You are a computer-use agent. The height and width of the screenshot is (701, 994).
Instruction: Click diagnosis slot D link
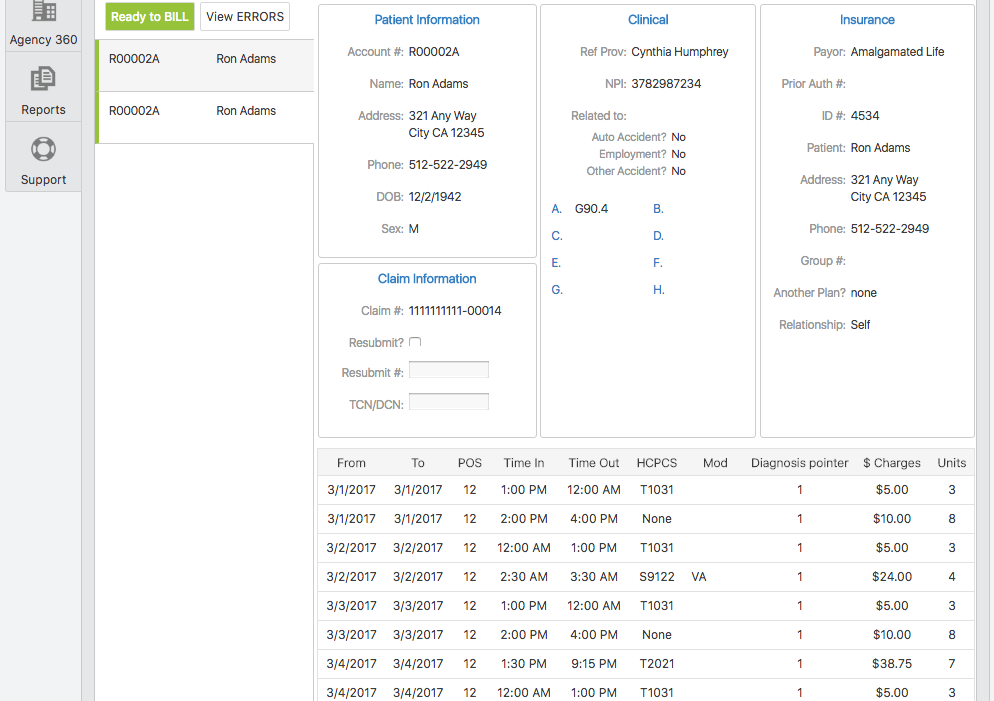tap(658, 236)
